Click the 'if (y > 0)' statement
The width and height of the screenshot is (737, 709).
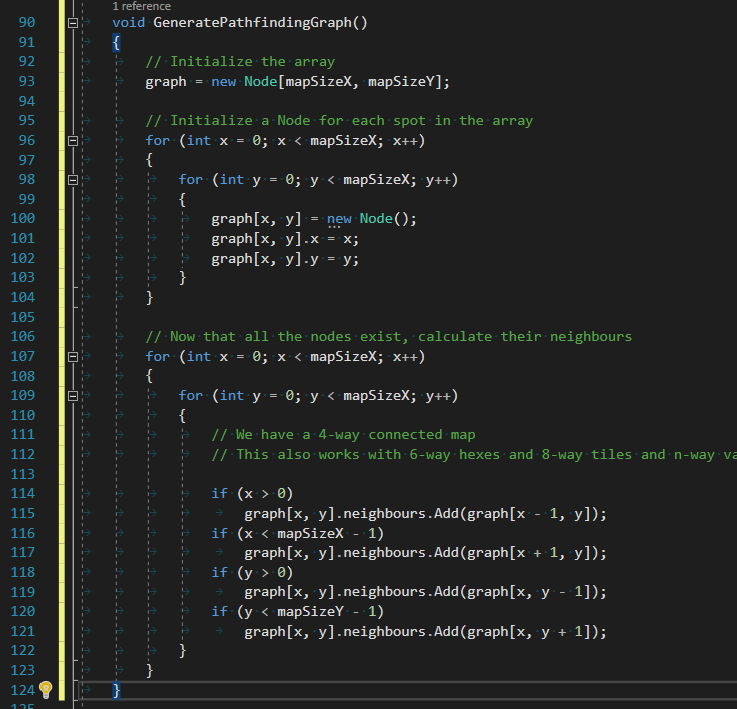tap(252, 572)
